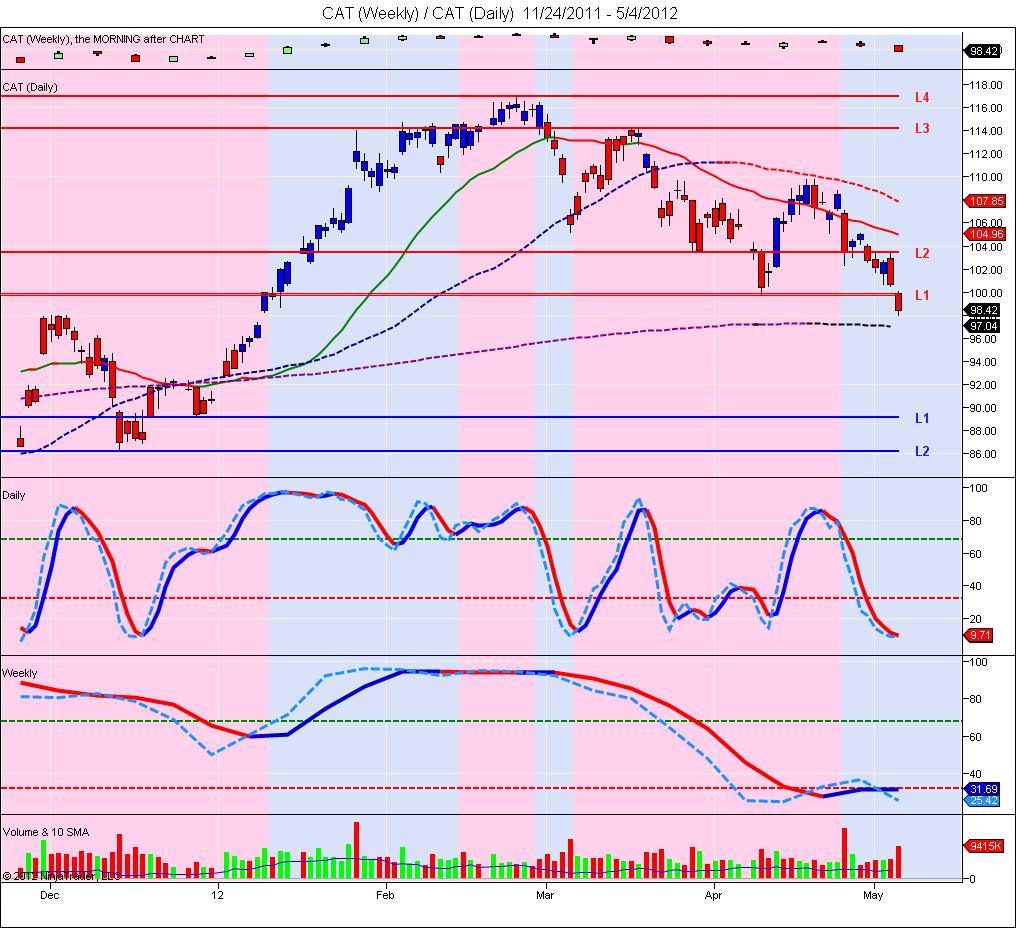The image size is (1016, 928).
Task: Click the Weekly stochastic panel label
Action: (19, 673)
